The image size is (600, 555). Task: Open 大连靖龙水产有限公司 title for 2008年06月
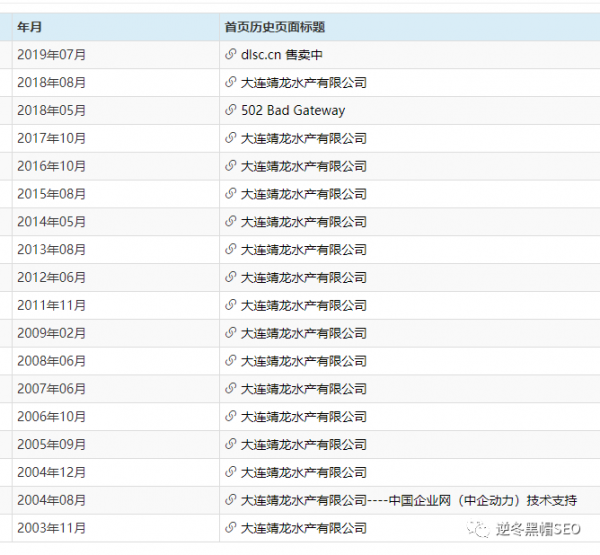[x=304, y=361]
